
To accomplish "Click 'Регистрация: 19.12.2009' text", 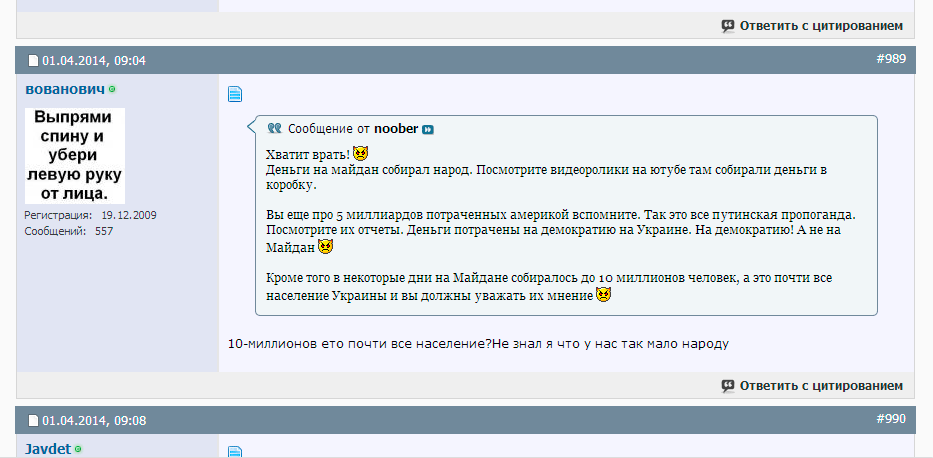I will point(90,215).
